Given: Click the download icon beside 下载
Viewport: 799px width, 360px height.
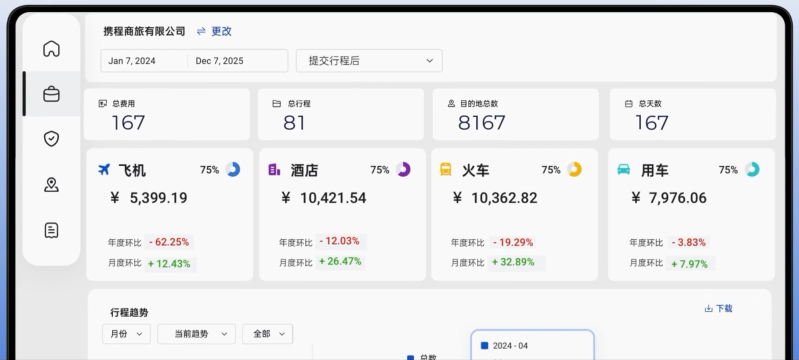Looking at the screenshot, I should (x=708, y=308).
